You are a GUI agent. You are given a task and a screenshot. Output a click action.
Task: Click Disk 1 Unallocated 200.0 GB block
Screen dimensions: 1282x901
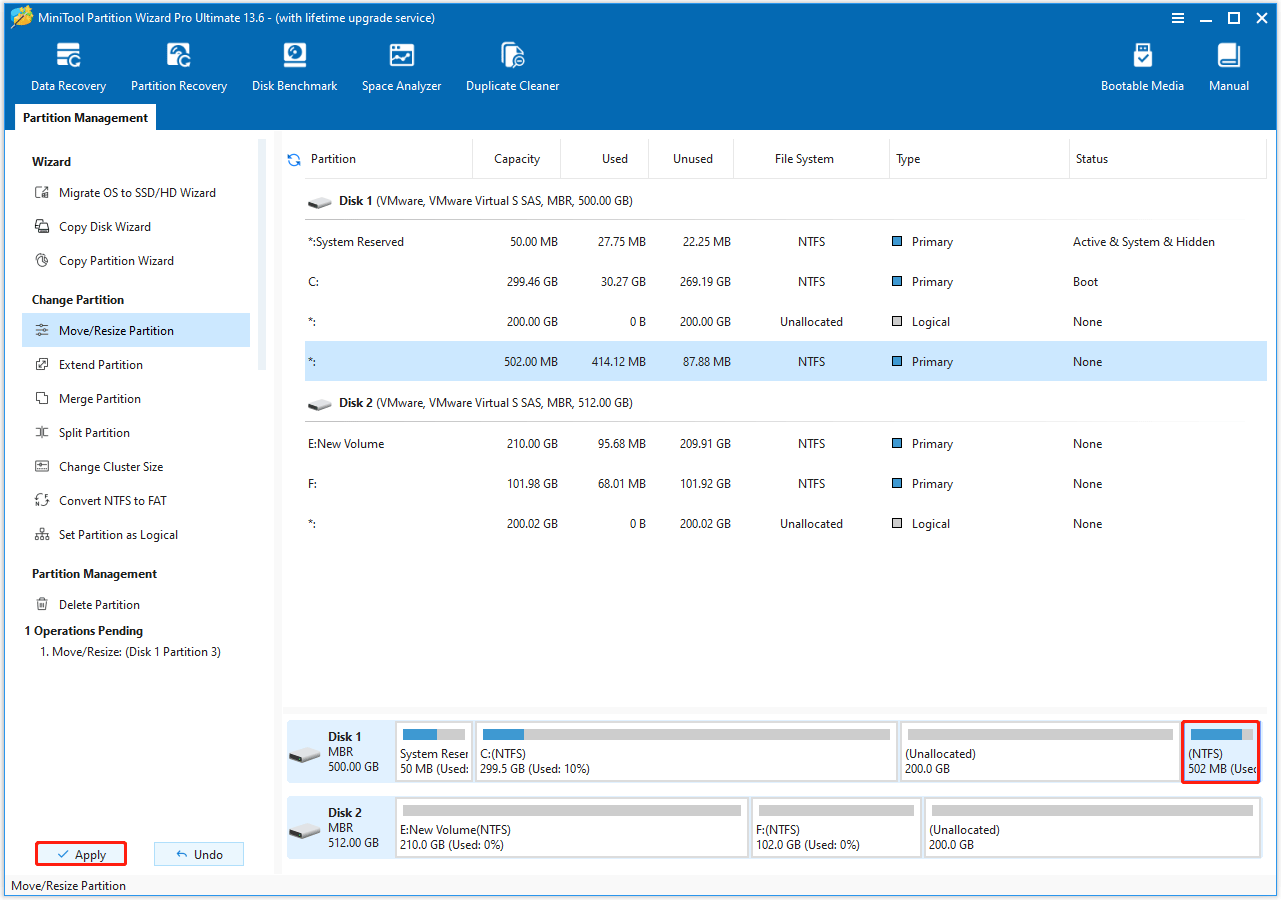pyautogui.click(x=1040, y=752)
